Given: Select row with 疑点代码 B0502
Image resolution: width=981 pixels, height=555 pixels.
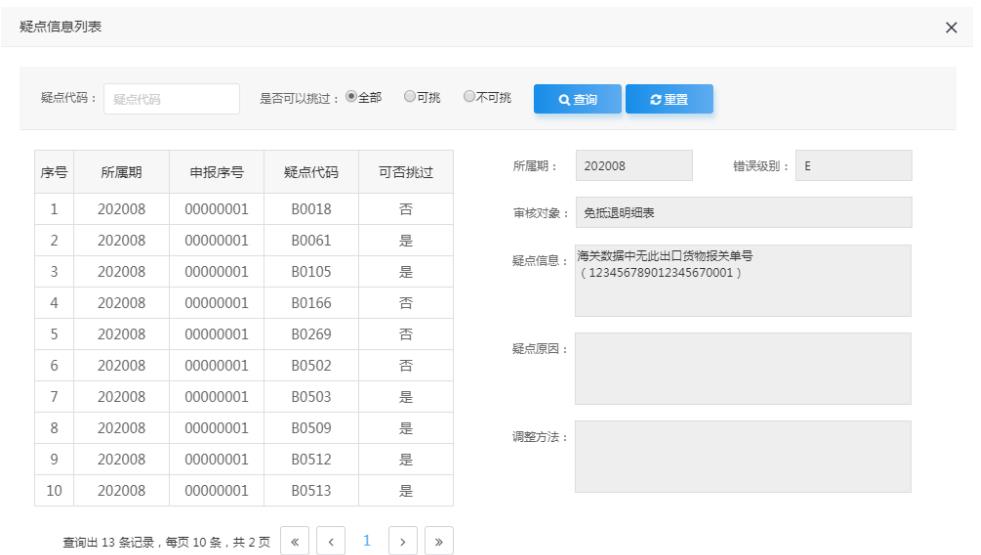Looking at the screenshot, I should click(310, 366).
